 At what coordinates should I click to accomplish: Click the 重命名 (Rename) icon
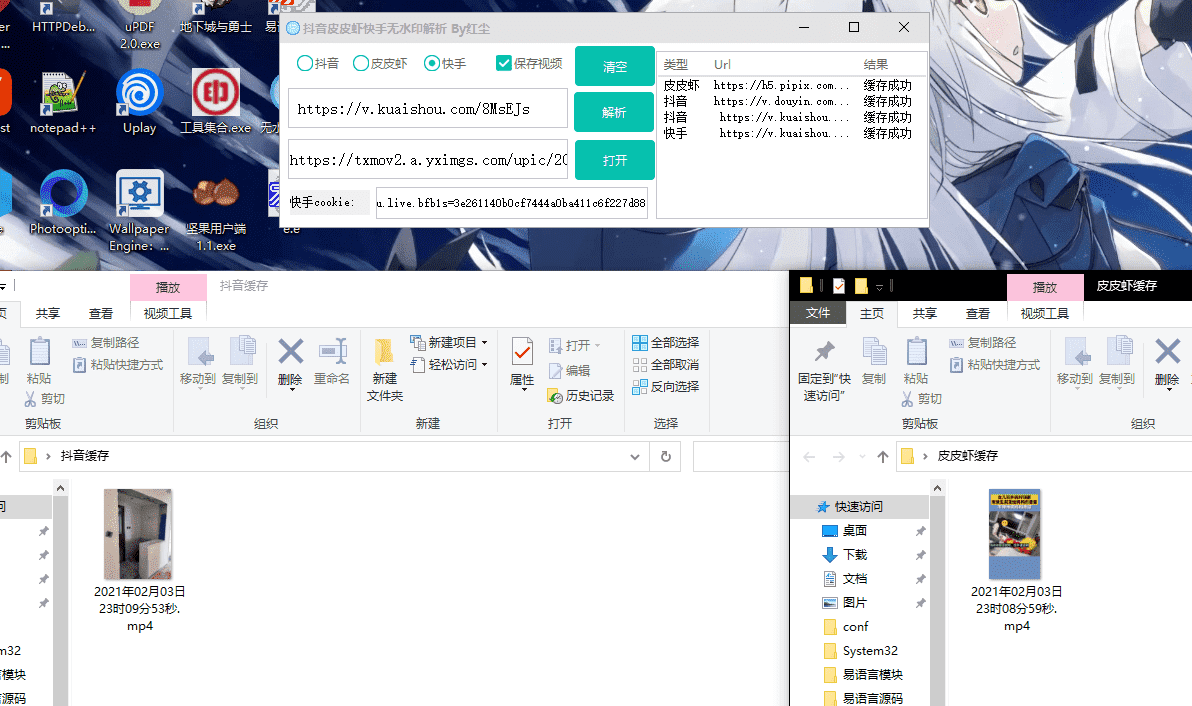pos(332,352)
